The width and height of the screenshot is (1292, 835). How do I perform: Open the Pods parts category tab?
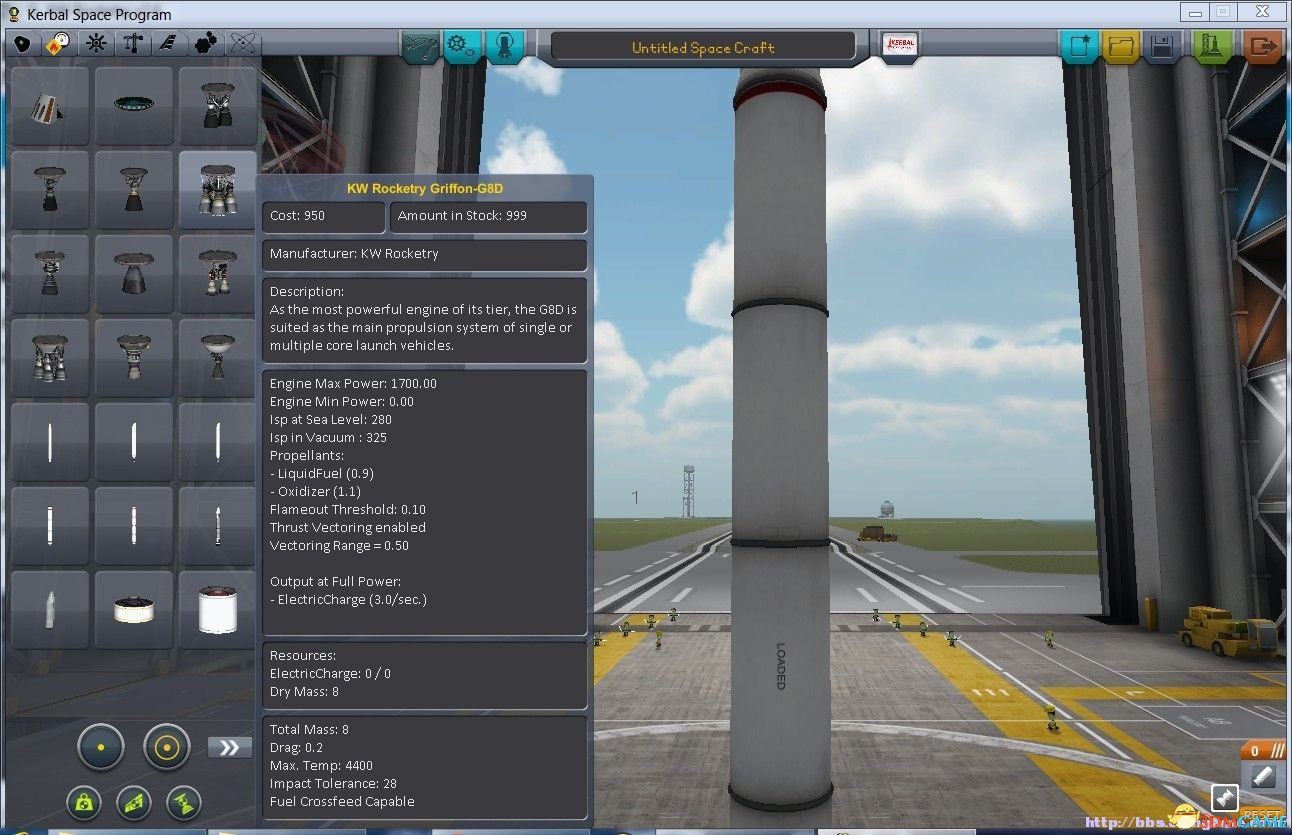tap(22, 44)
